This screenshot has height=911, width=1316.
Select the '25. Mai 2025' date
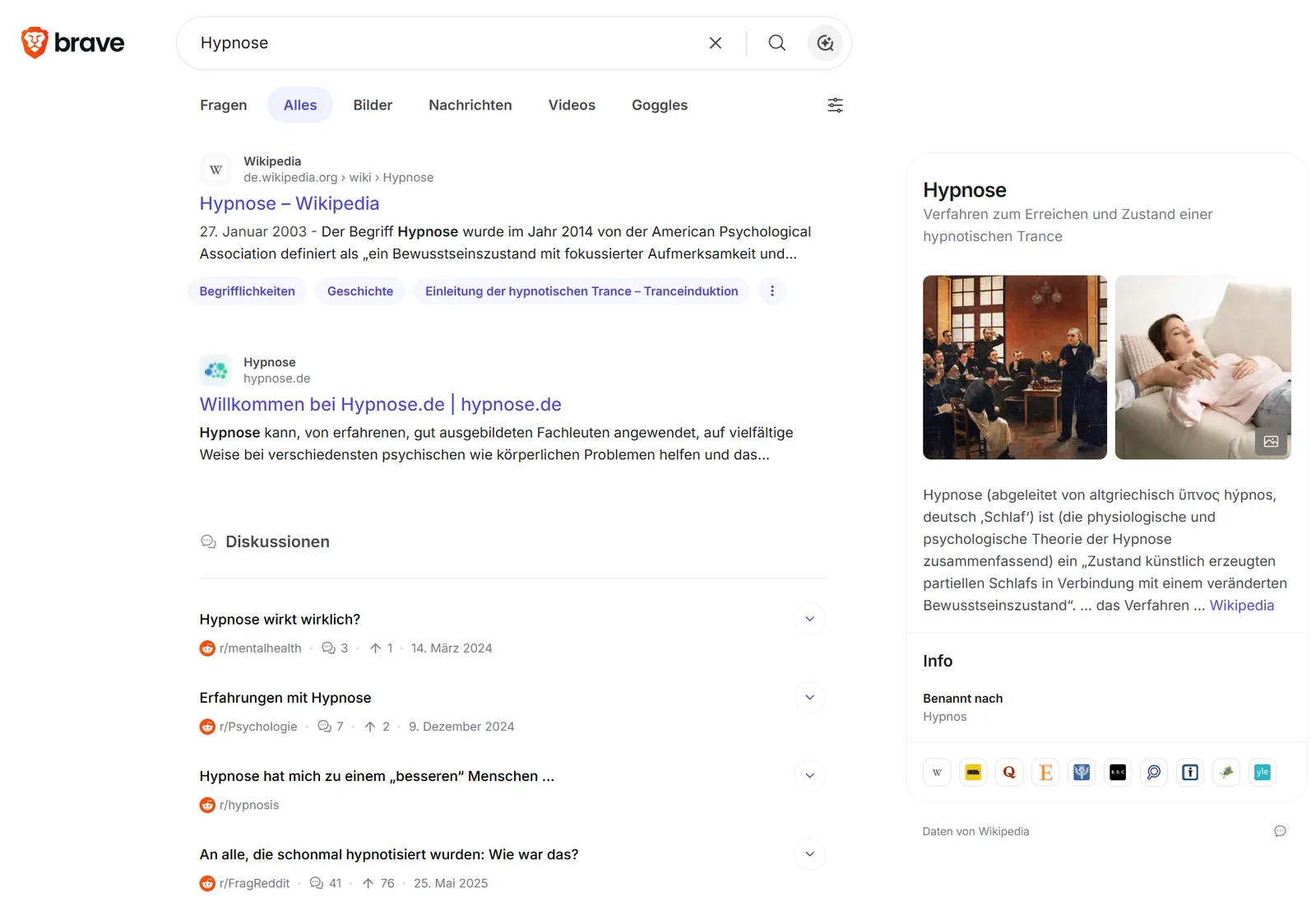[451, 883]
